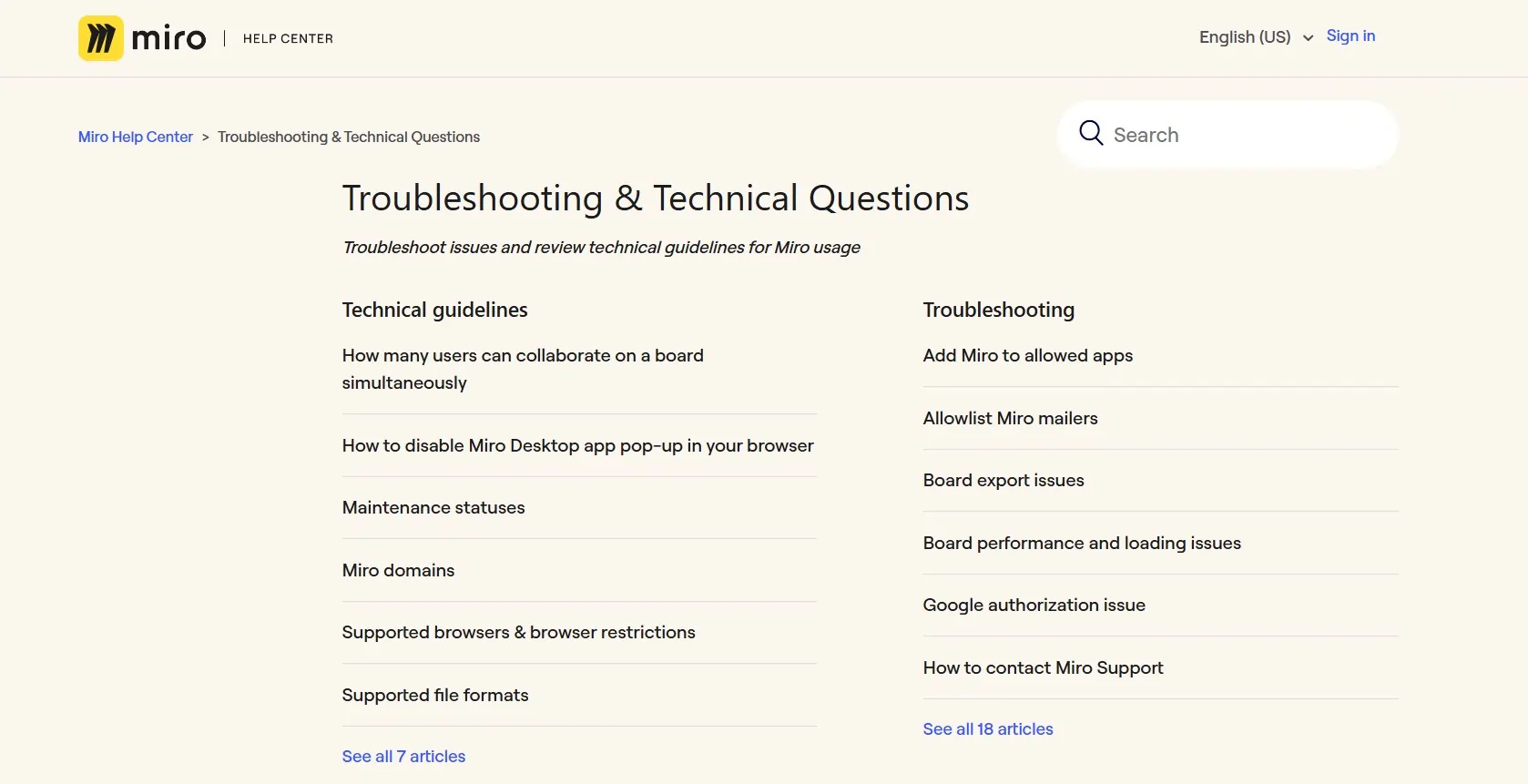Click the HELP CENTER header label

click(288, 38)
